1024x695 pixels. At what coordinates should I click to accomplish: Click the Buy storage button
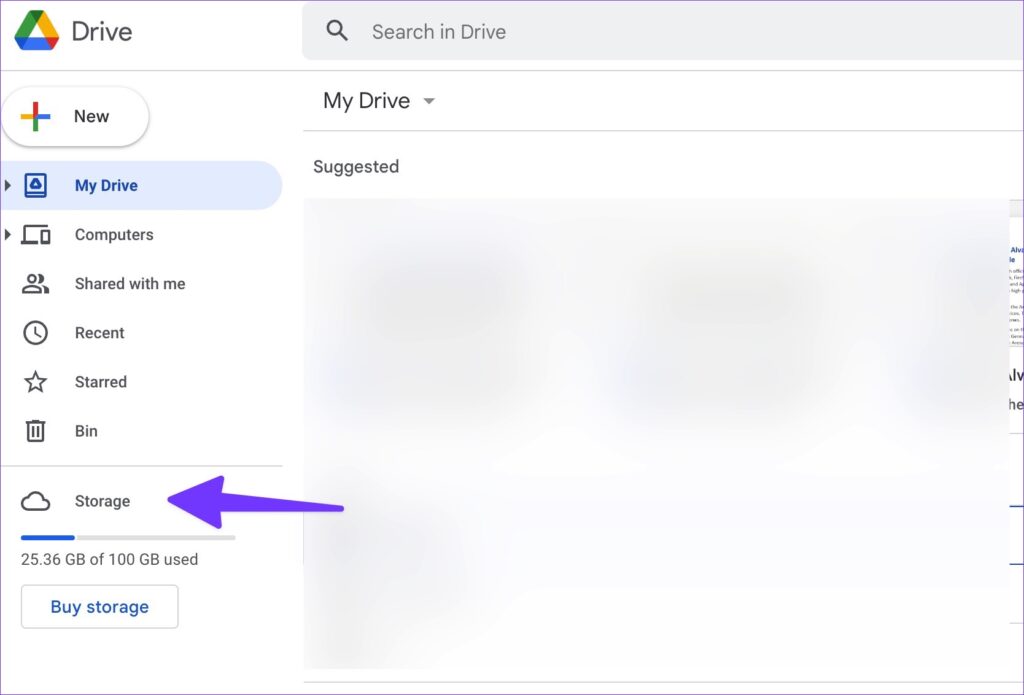pos(99,607)
